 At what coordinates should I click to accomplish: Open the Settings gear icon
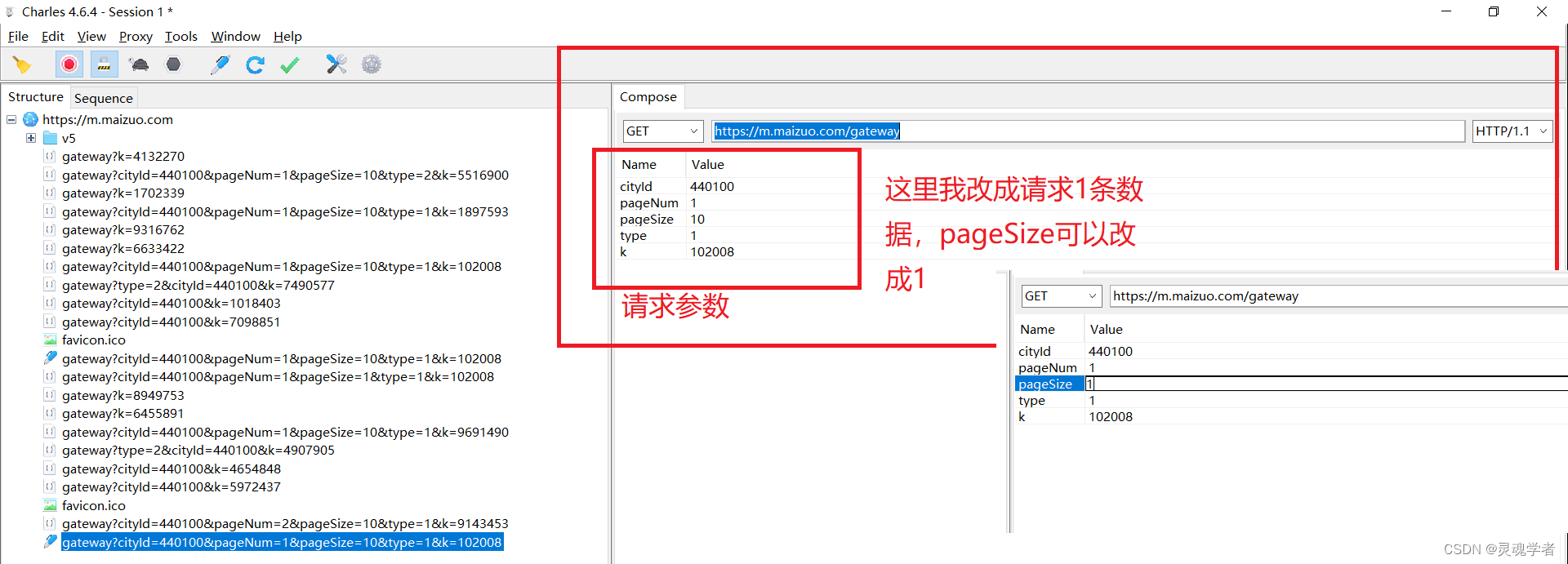coord(372,64)
